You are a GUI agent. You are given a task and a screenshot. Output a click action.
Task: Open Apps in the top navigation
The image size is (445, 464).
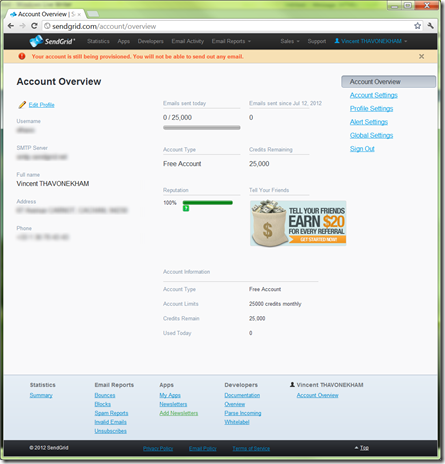[123, 41]
